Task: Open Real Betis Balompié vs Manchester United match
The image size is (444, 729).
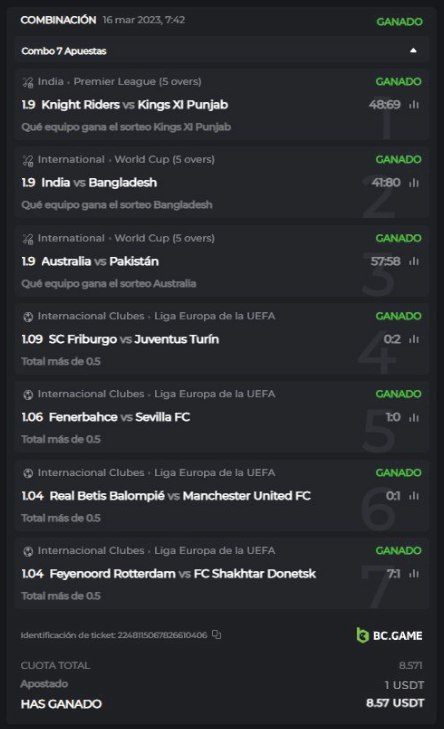Action: click(180, 496)
